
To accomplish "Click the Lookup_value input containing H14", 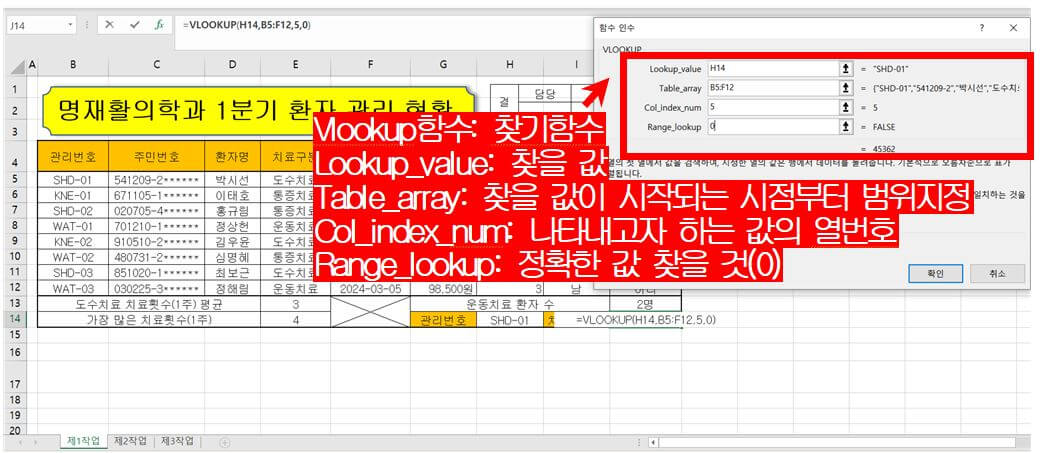I will point(773,68).
